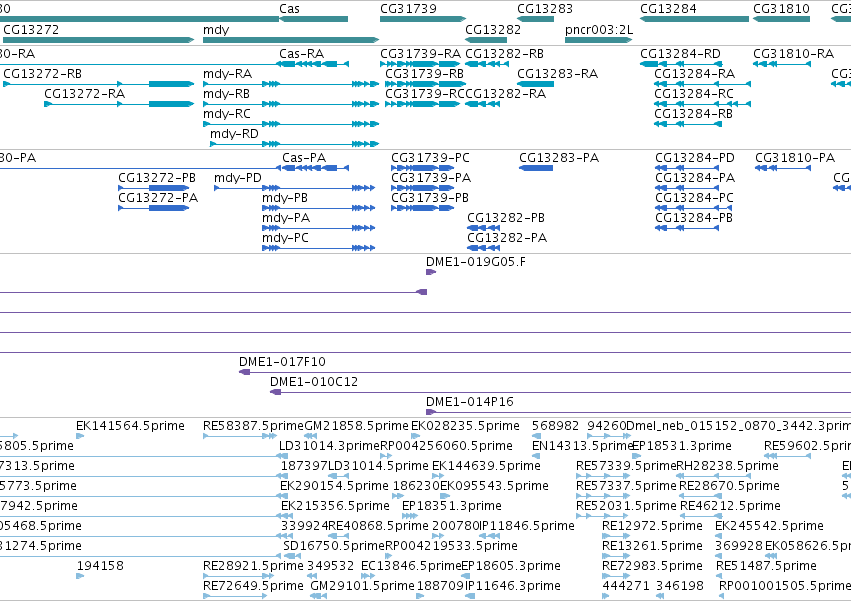Click EST label EK028235.5prime
This screenshot has height=601, width=851.
tap(465, 426)
